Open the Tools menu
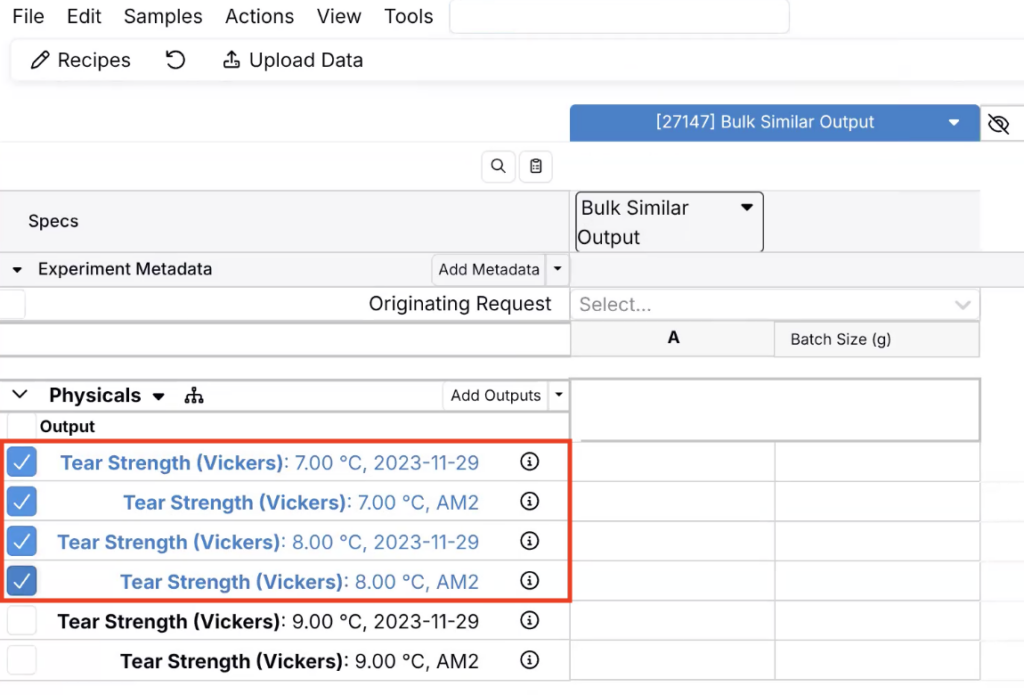This screenshot has width=1024, height=695. [408, 17]
